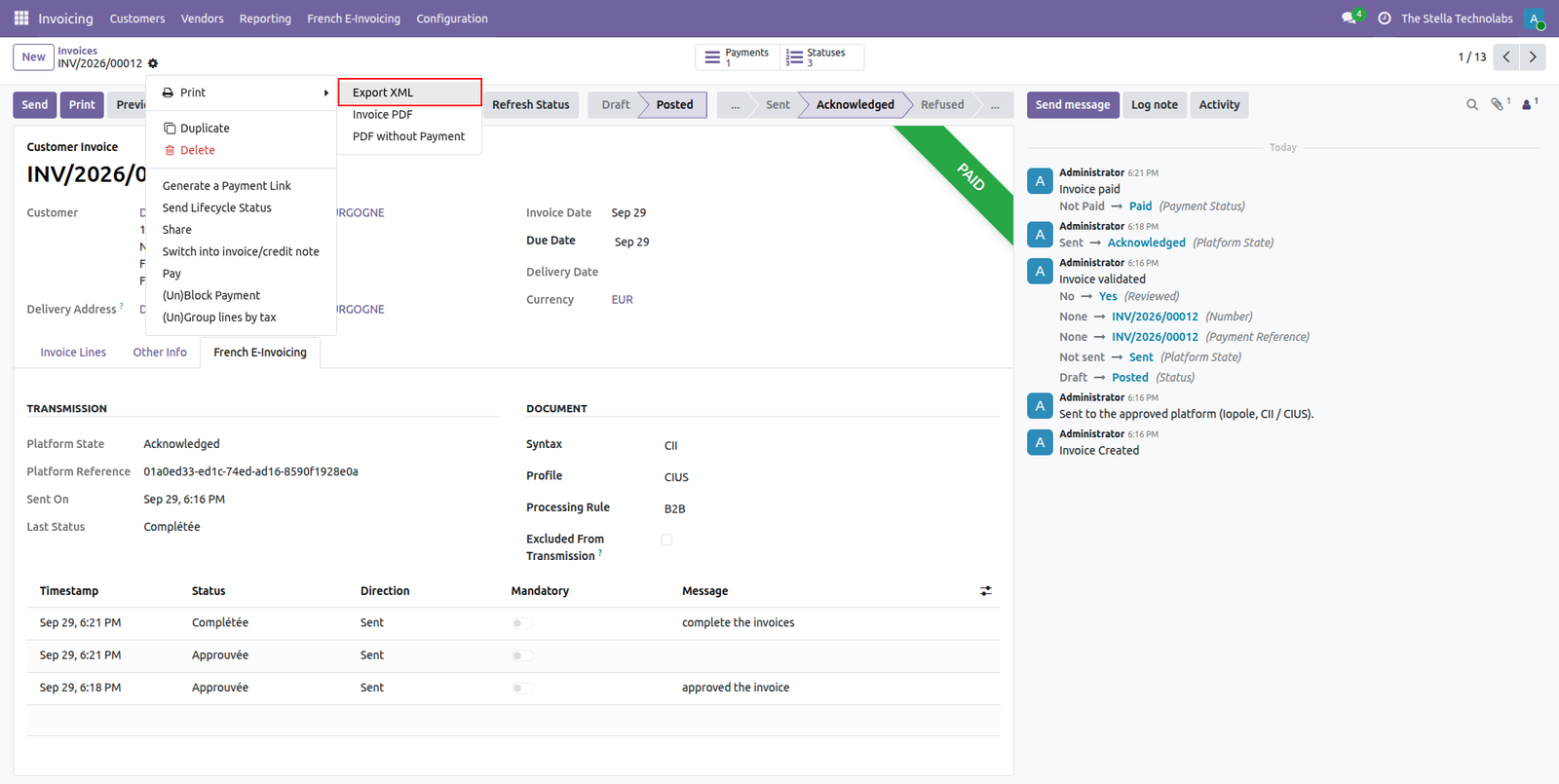Toggle the Excluded From Transmission checkbox

666,540
